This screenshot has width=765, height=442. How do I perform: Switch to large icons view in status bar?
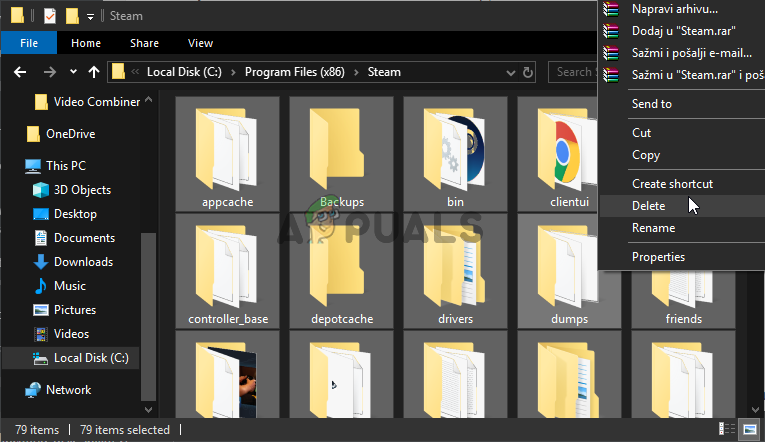(x=750, y=429)
